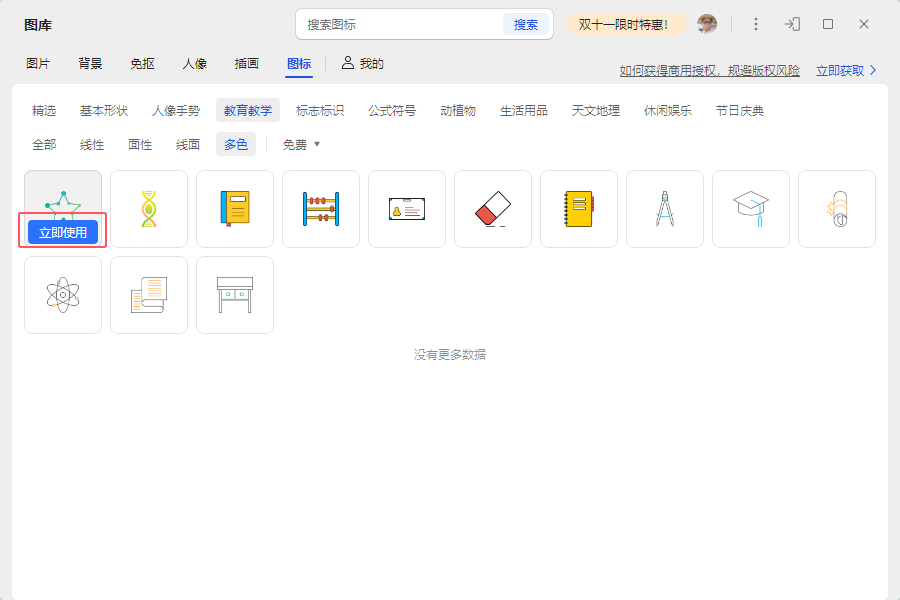Viewport: 900px width, 600px height.
Task: Select the atom icon
Action: click(63, 295)
